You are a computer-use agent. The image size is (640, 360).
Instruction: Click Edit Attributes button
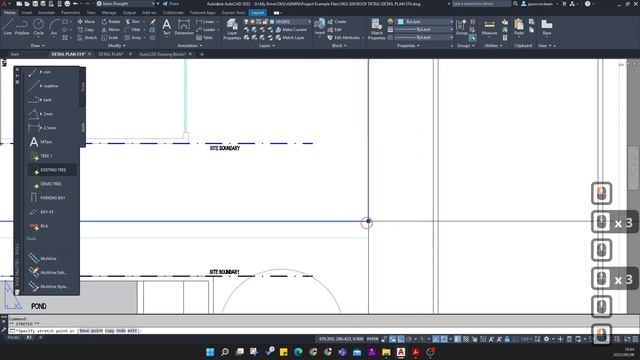[x=344, y=38]
